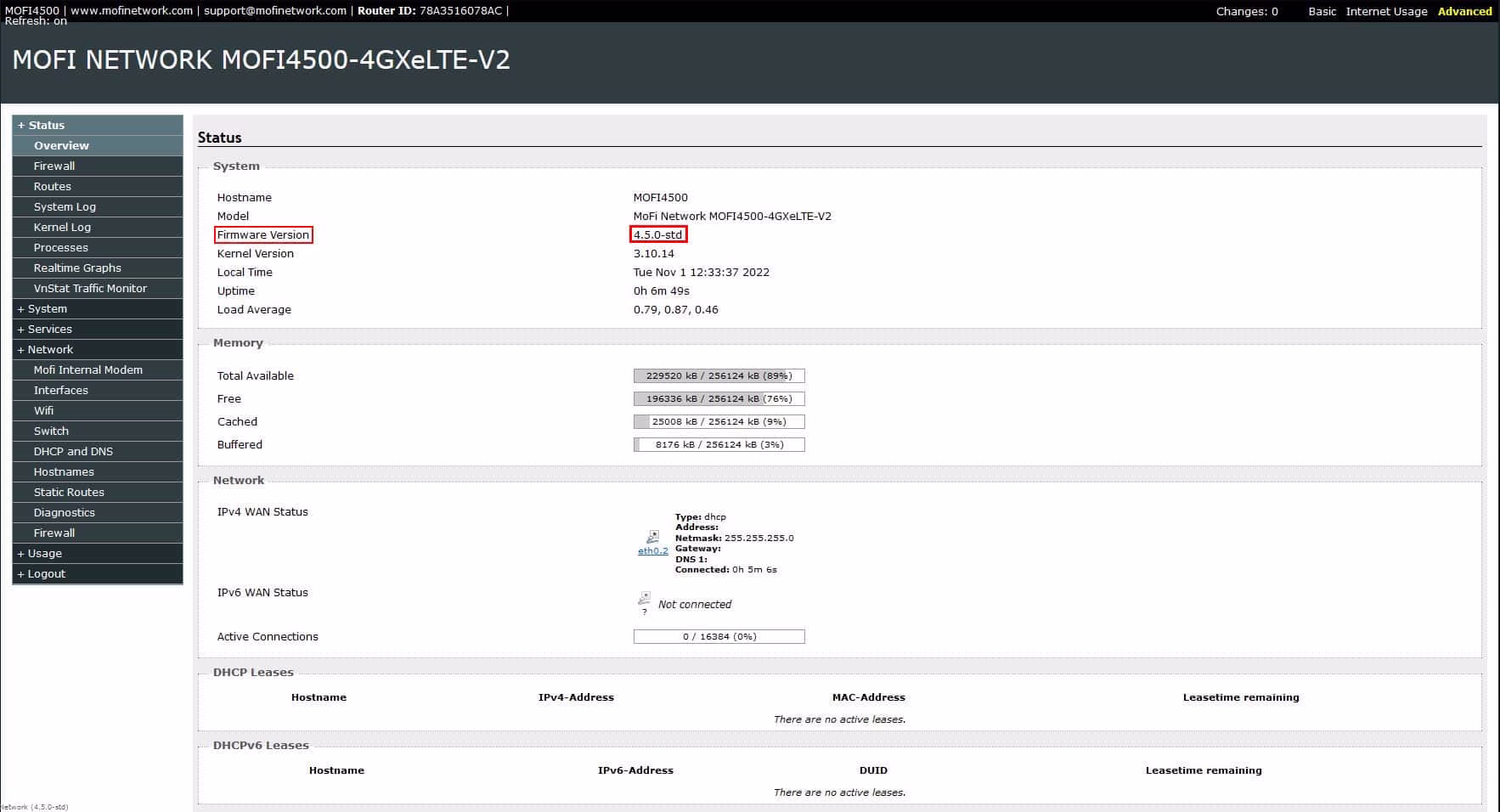Screen dimensions: 1500x812
Task: Click the Local Time value
Action: click(702, 272)
